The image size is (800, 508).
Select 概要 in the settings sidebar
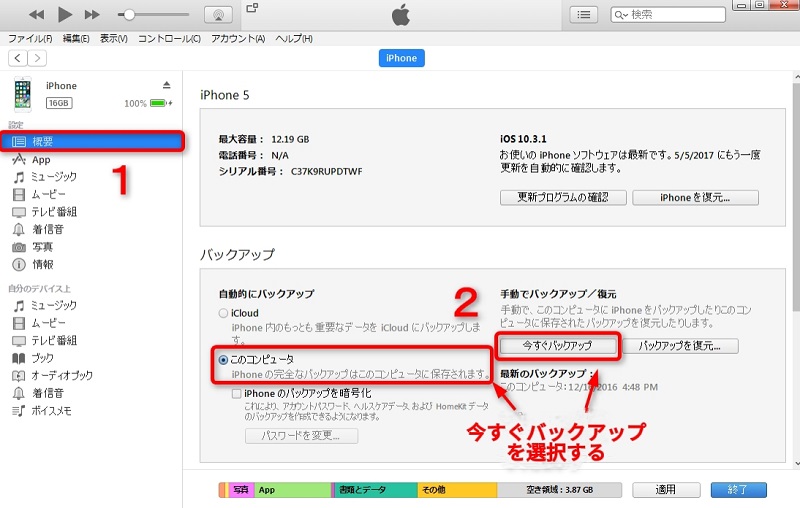[92, 141]
